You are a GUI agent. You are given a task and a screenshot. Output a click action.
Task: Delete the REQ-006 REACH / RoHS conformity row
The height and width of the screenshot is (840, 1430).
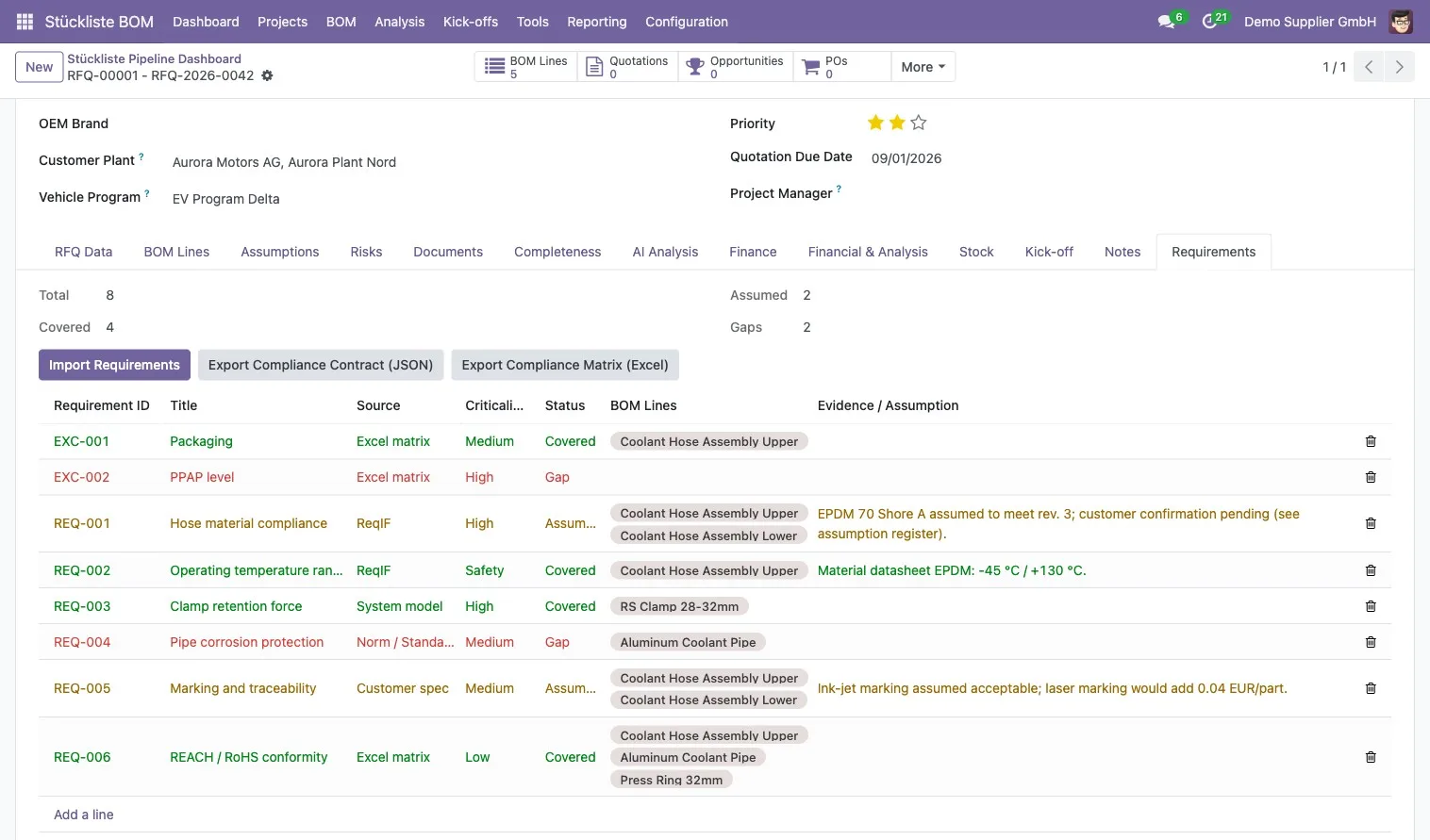[1371, 757]
